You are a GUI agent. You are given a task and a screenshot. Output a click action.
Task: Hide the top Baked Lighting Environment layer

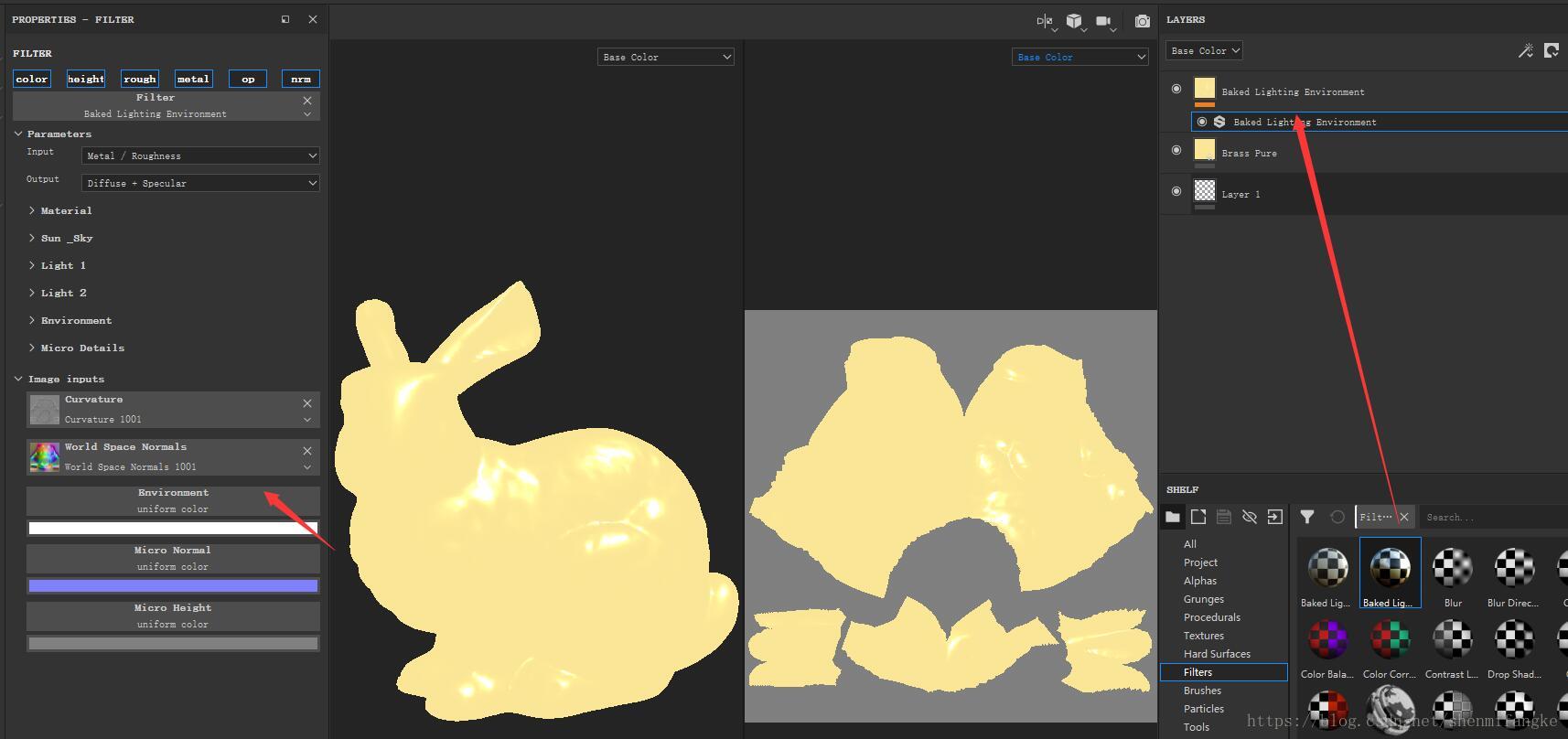[x=1176, y=89]
